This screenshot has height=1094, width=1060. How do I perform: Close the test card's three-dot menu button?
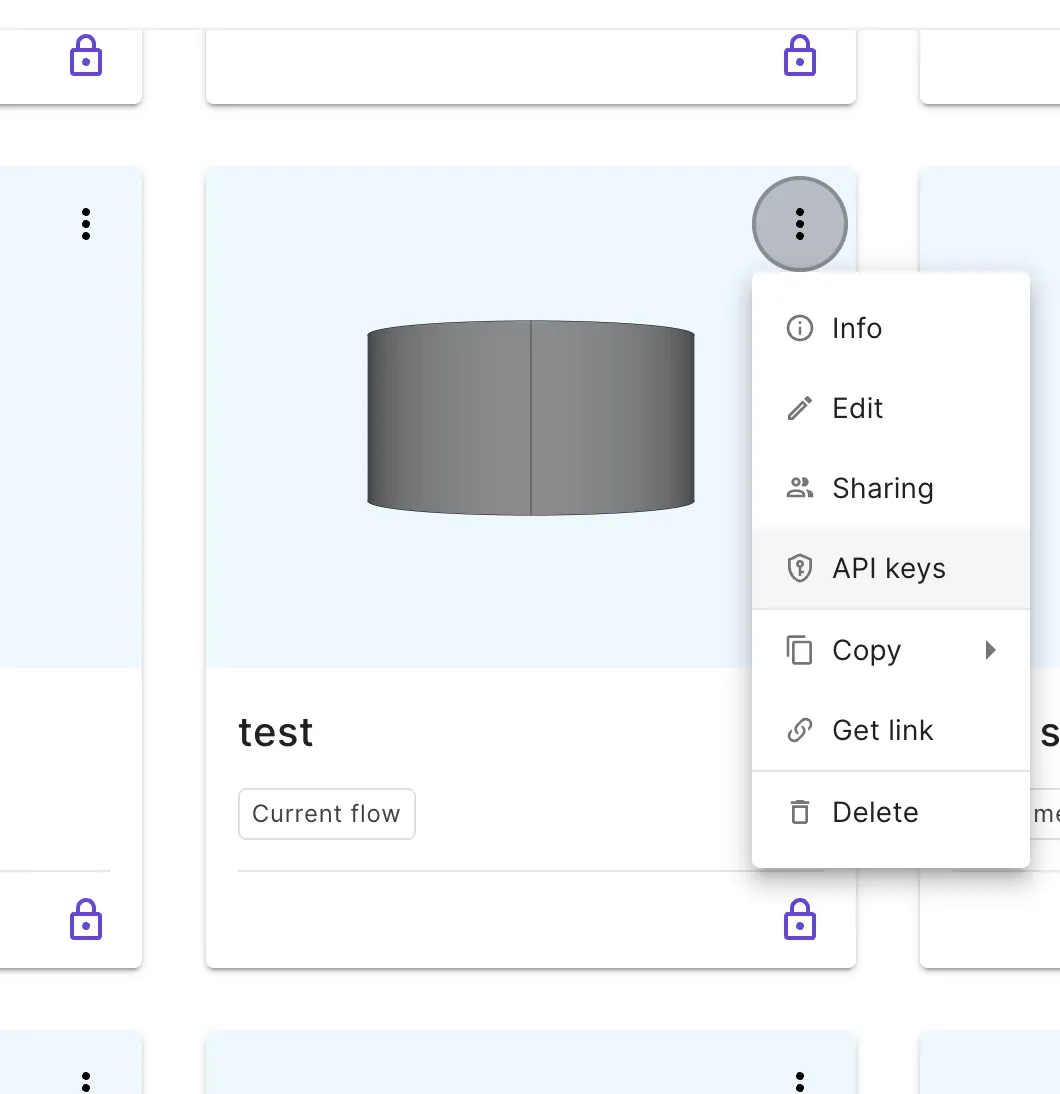tap(799, 224)
